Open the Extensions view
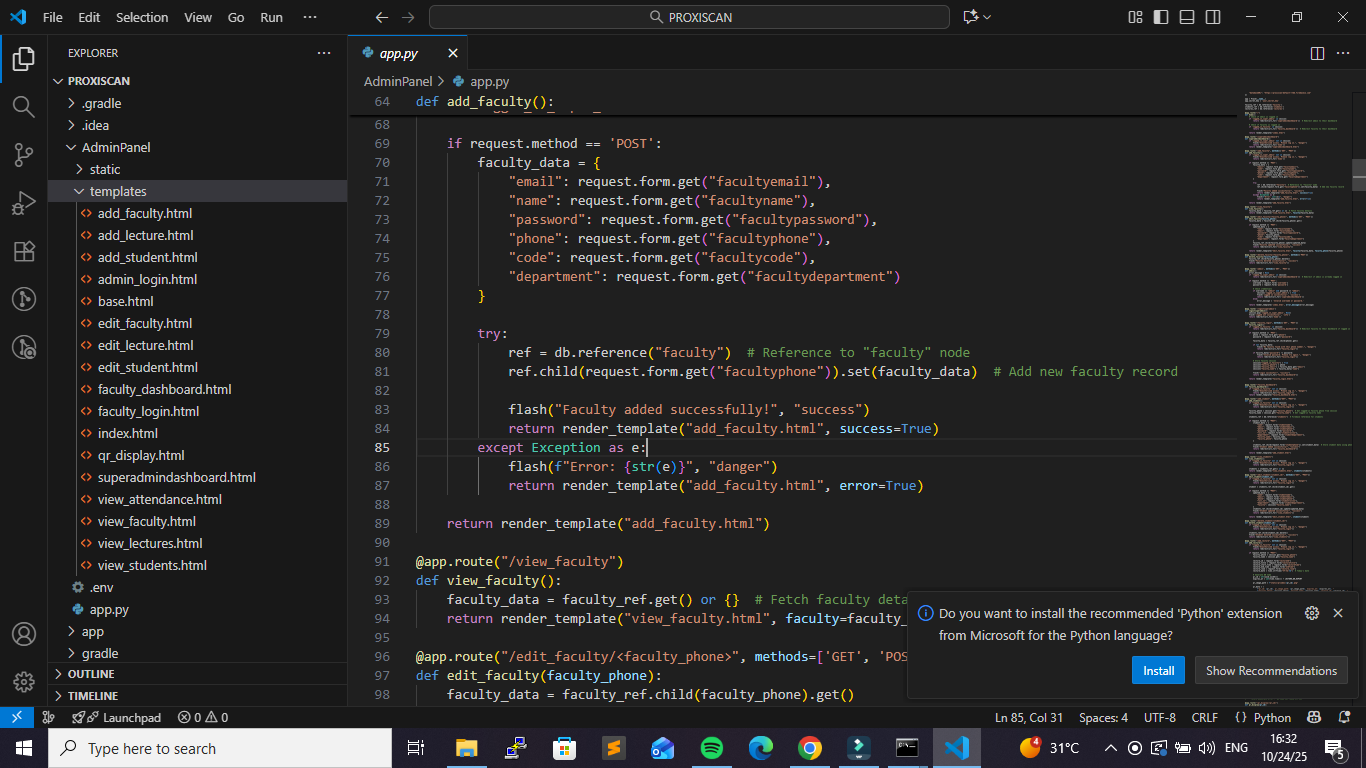1366x768 pixels. pyautogui.click(x=23, y=251)
